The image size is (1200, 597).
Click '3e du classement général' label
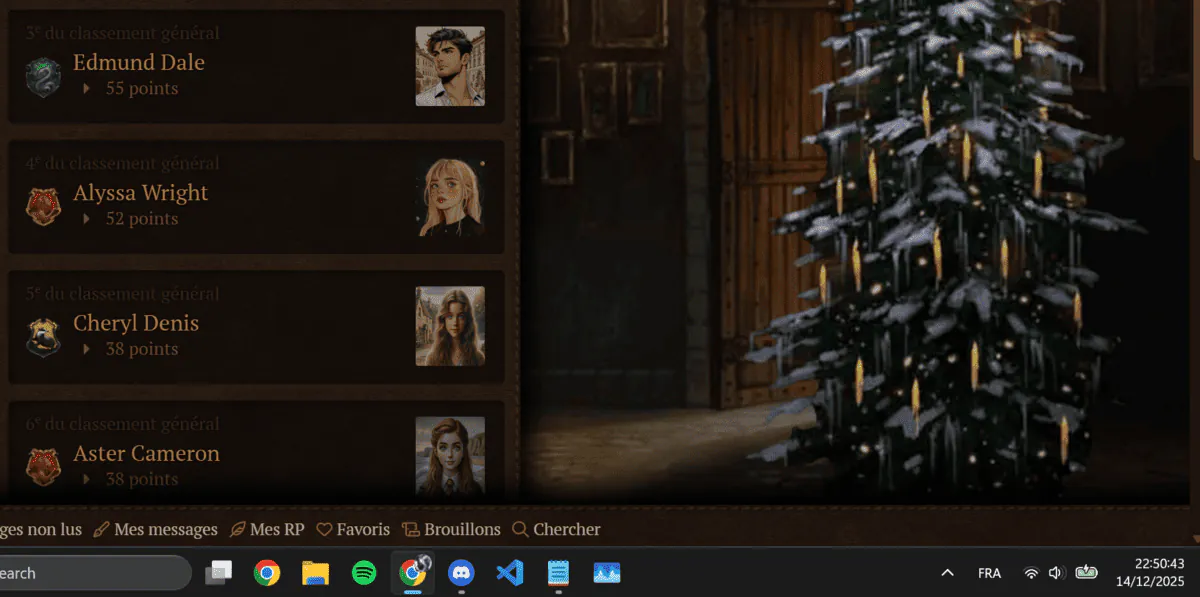[x=123, y=33]
